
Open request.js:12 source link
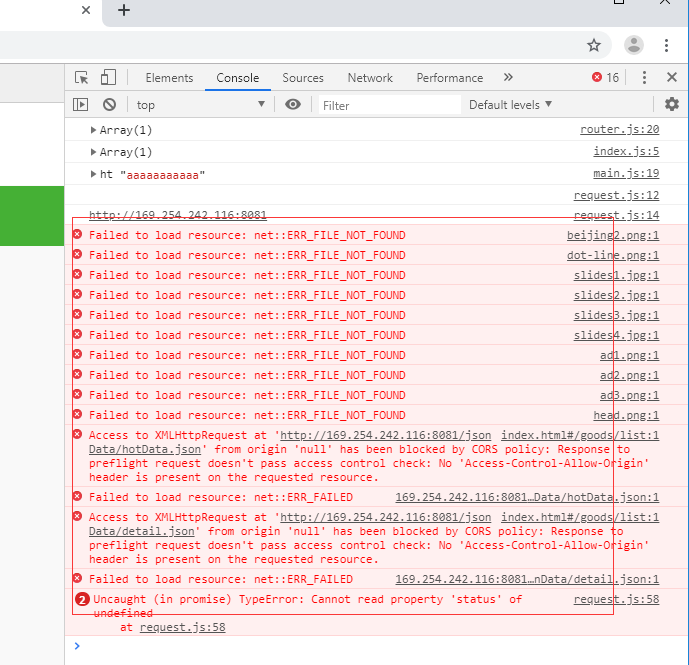(x=616, y=195)
